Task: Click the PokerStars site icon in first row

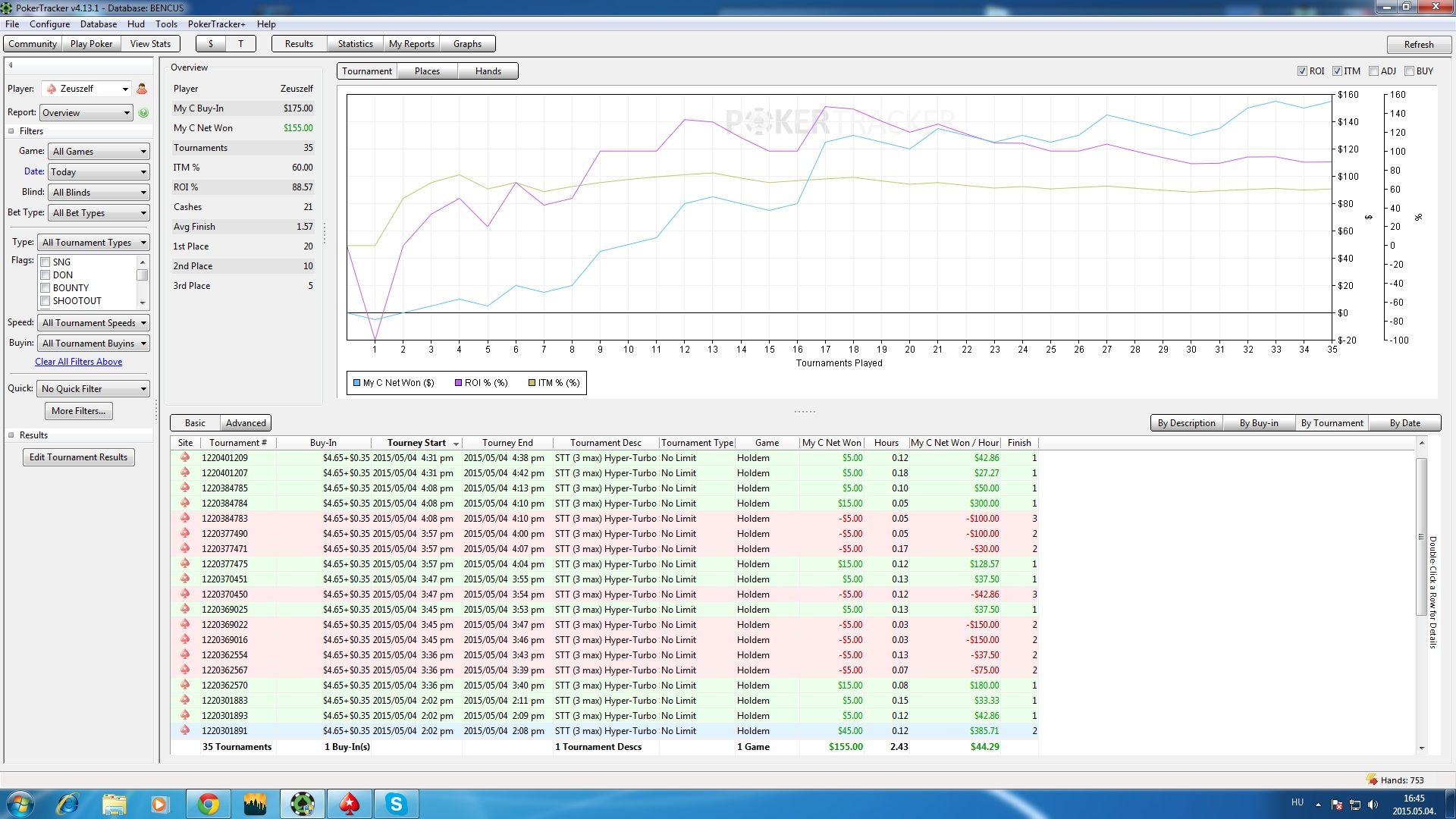Action: 184,457
